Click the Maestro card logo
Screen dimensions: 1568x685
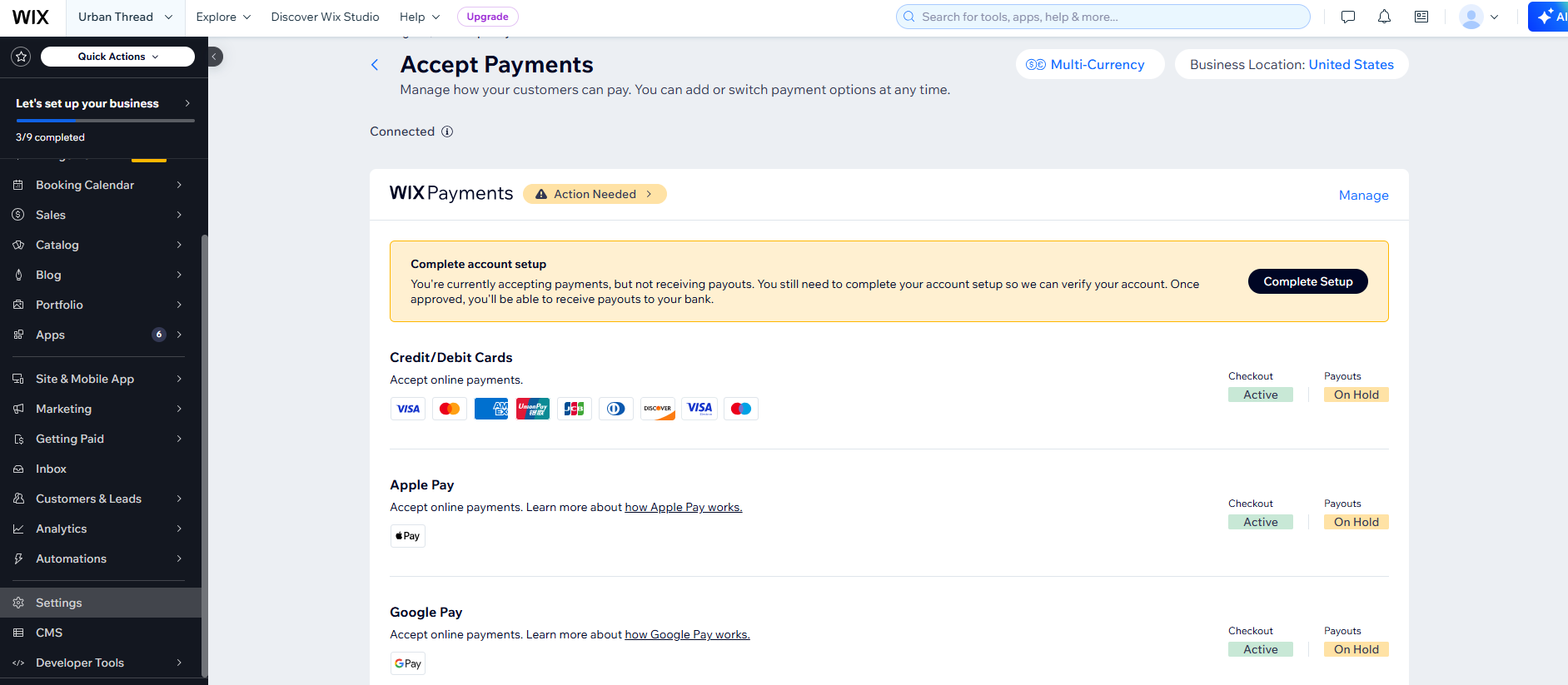pos(741,409)
